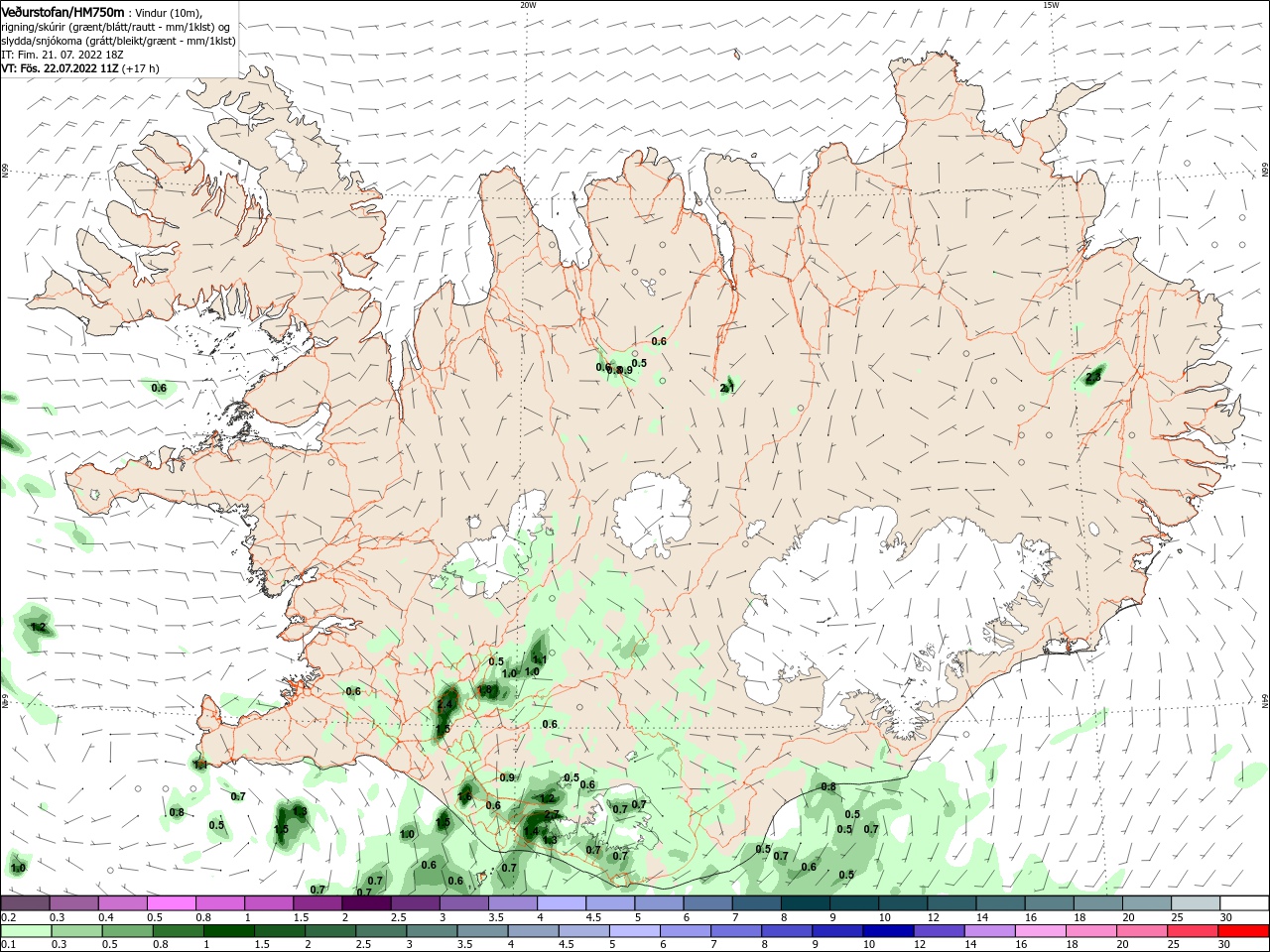The height and width of the screenshot is (952, 1270).
Task: Pick the light pink 16 swatch in lower legend row
Action: [x=1041, y=931]
